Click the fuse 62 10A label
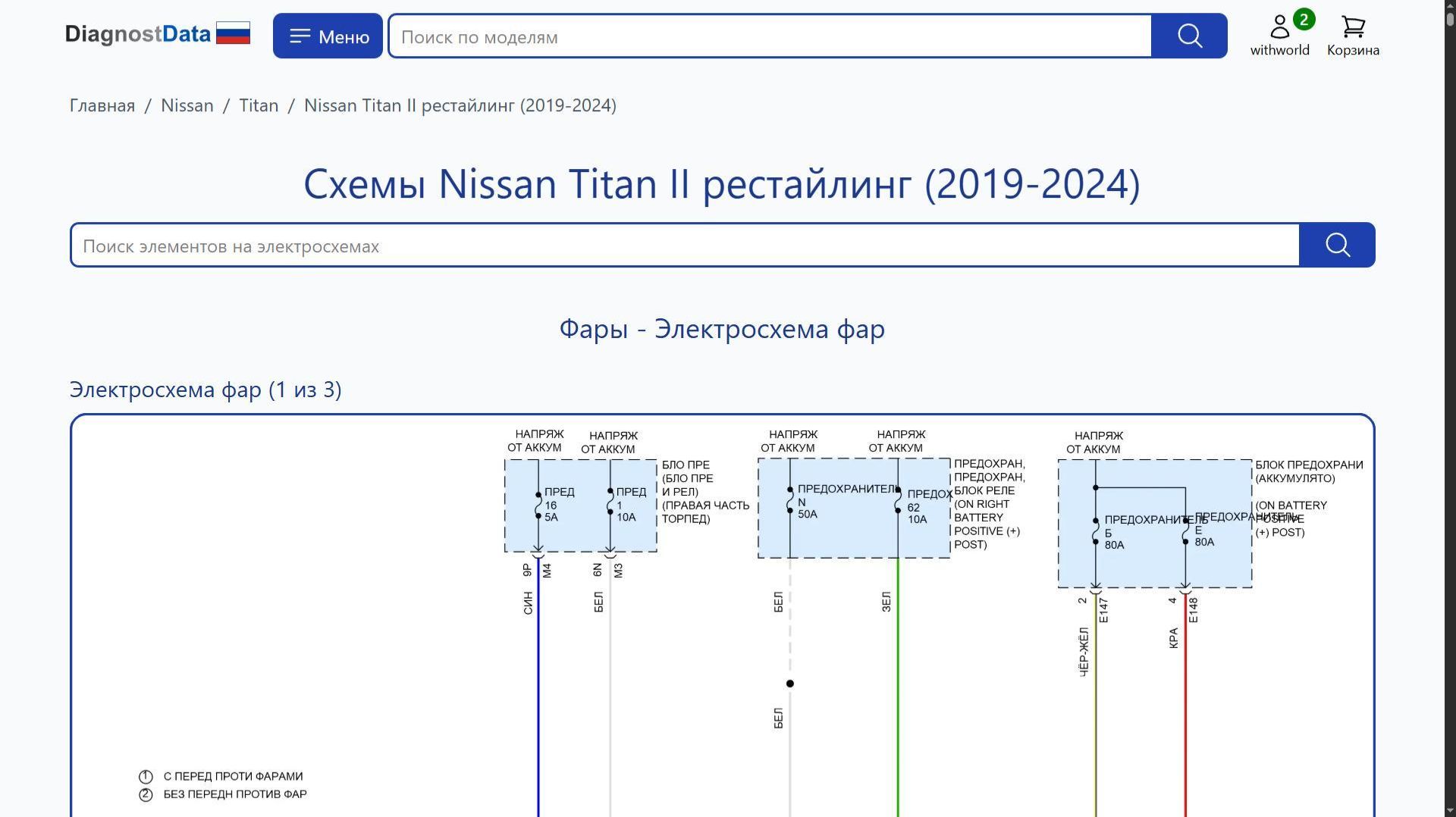 pos(929,507)
